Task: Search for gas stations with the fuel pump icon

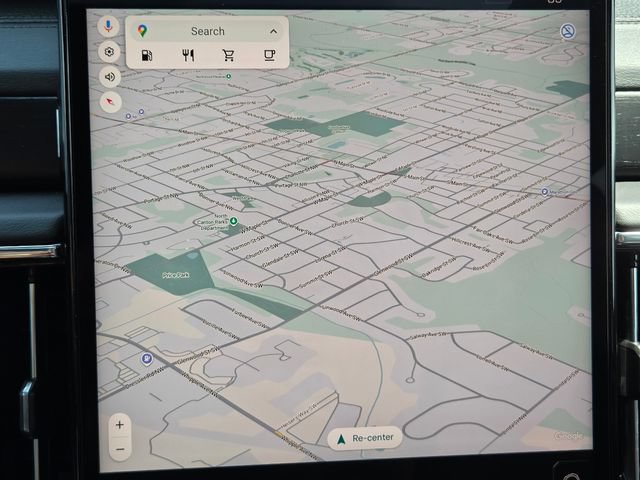Action: point(147,55)
